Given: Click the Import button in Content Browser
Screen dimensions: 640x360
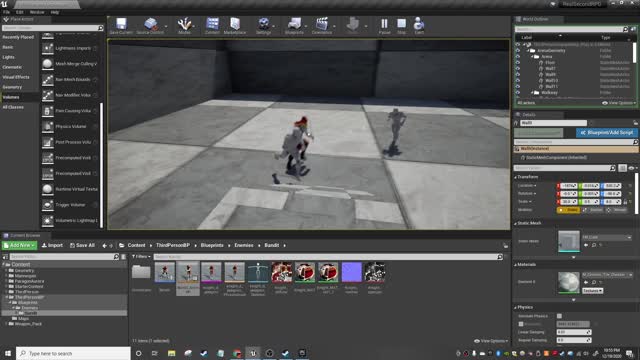Looking at the screenshot, I should tap(52, 245).
